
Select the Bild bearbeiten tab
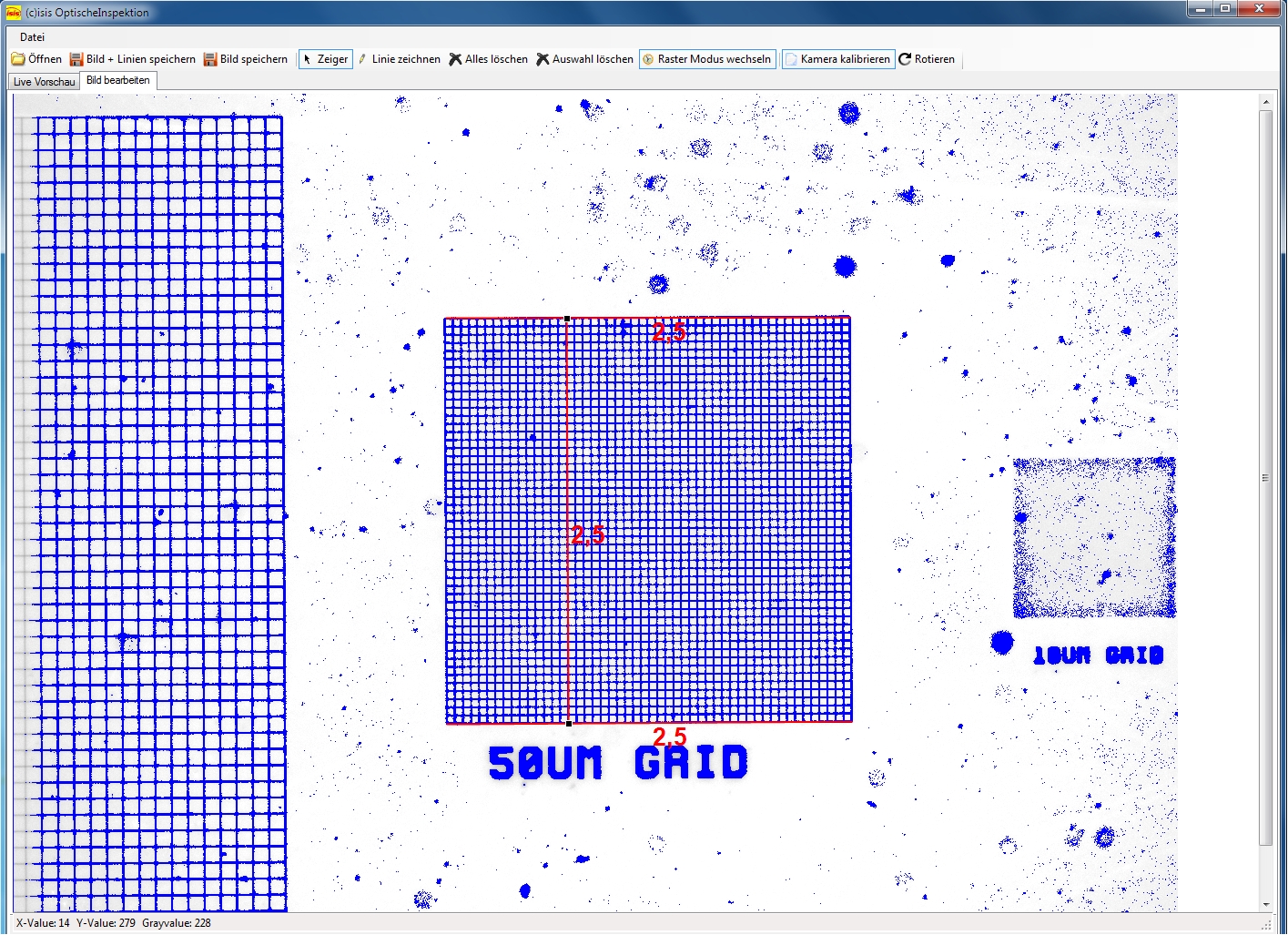pyautogui.click(x=118, y=80)
